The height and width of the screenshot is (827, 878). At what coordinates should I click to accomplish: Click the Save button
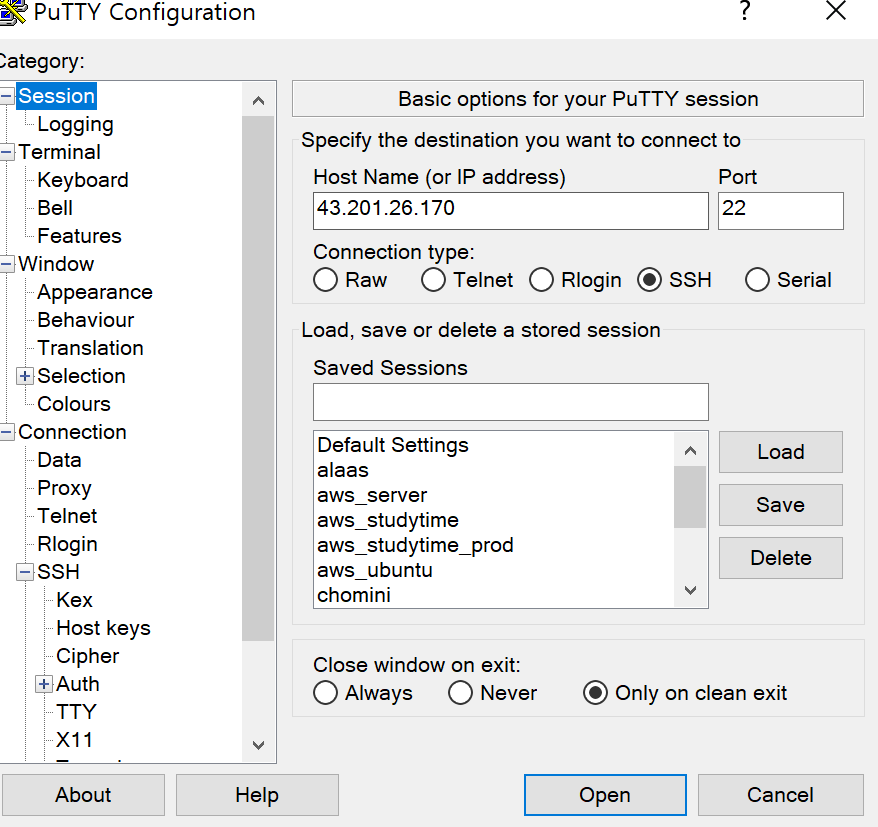pos(781,505)
